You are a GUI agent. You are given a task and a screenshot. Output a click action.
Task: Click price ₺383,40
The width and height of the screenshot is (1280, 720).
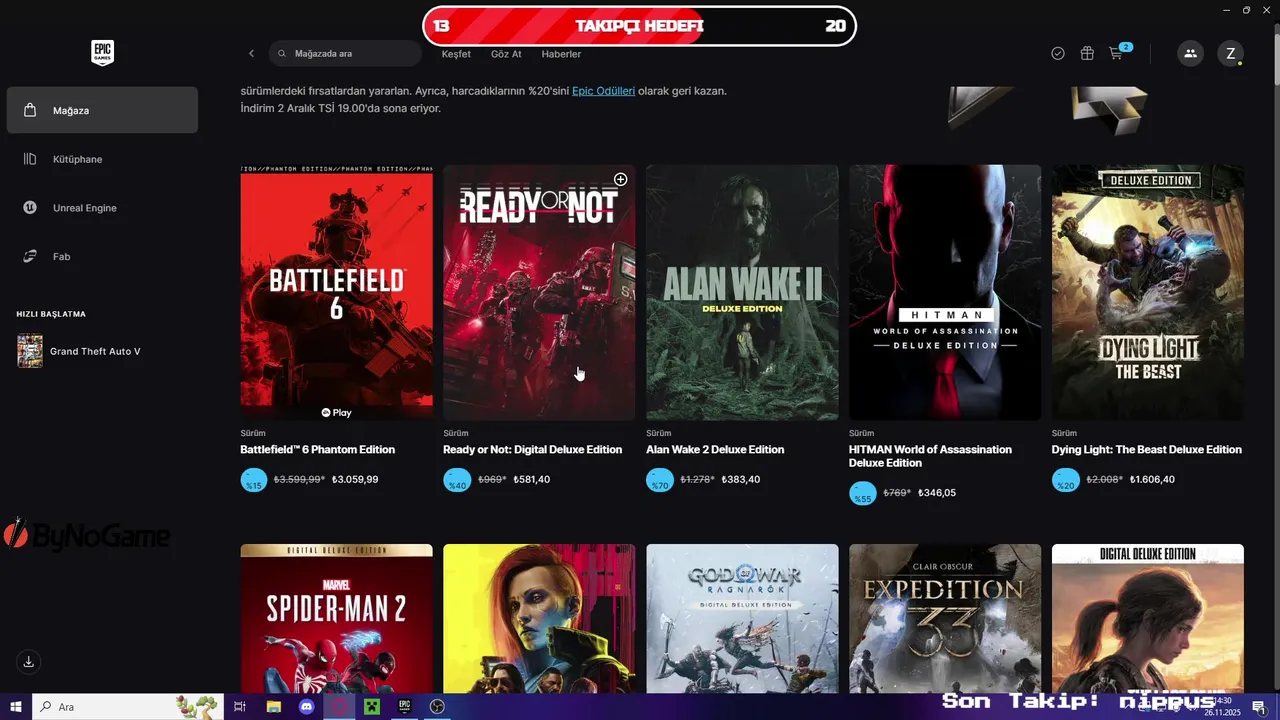741,480
